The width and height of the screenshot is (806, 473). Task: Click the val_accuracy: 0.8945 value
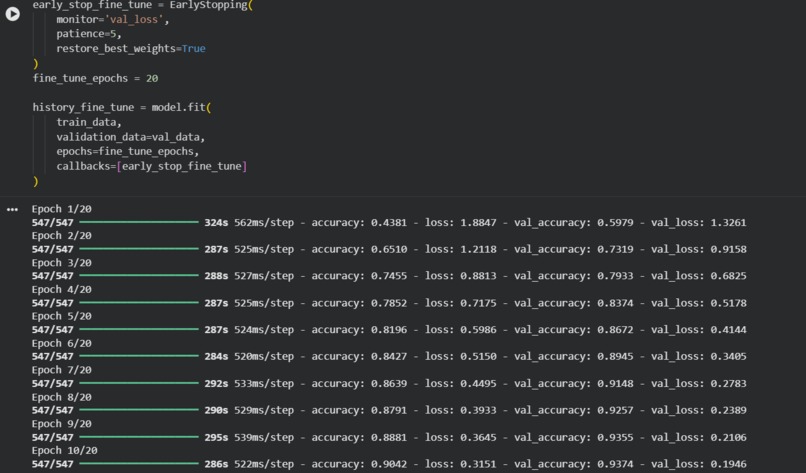coord(574,356)
